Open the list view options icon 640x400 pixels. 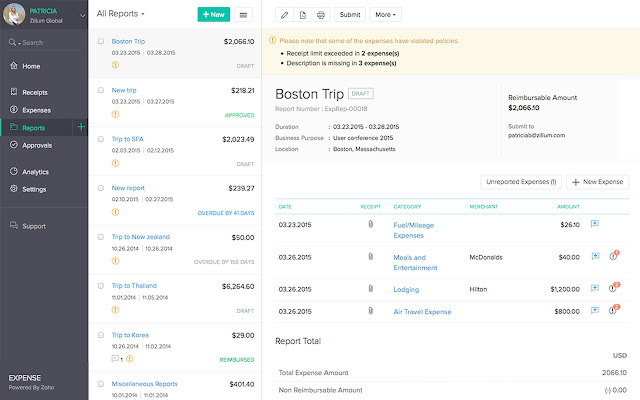click(x=243, y=15)
